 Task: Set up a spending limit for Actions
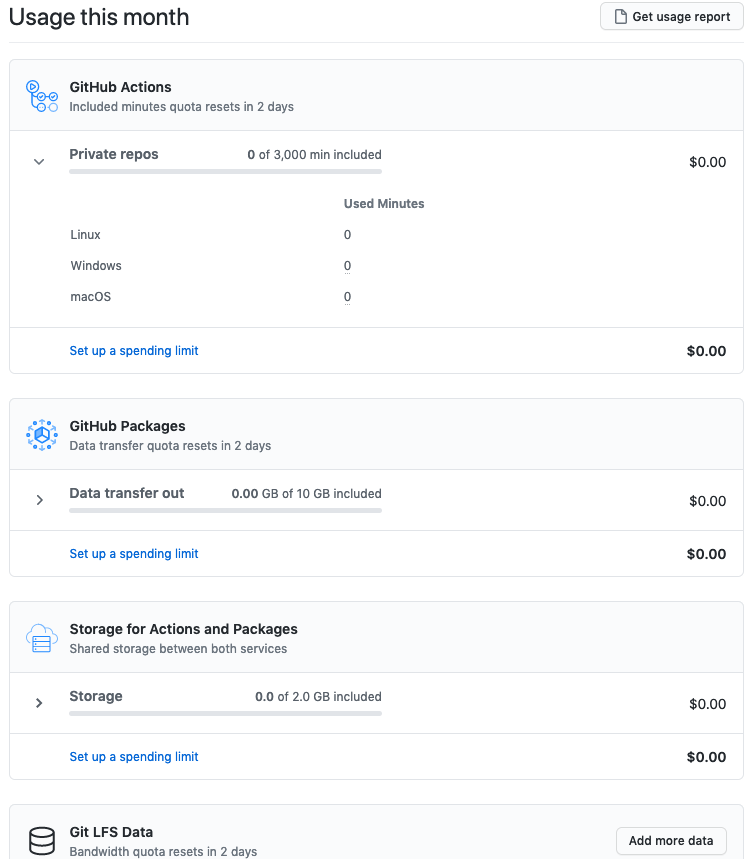click(134, 351)
